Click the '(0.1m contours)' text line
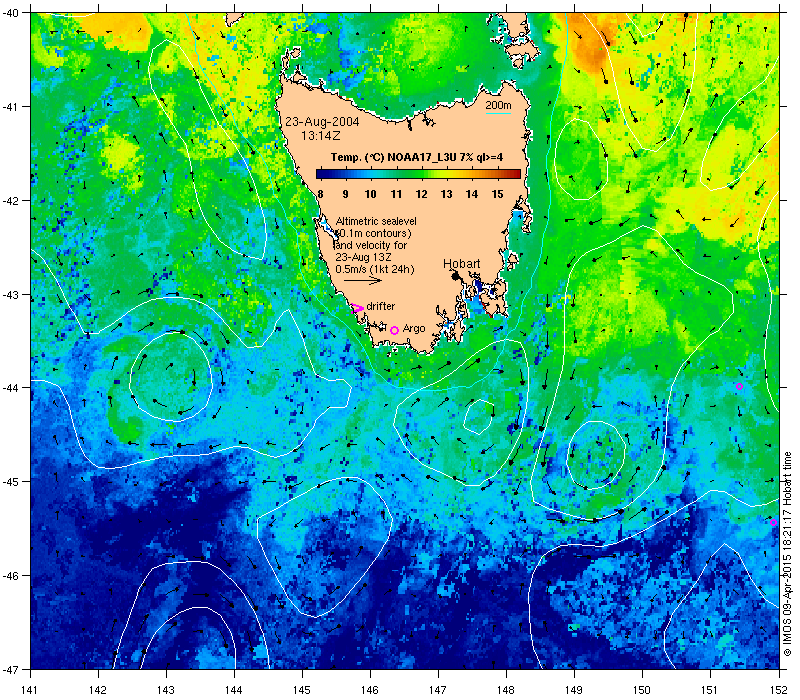Image resolution: width=800 pixels, height=700 pixels. tap(374, 233)
